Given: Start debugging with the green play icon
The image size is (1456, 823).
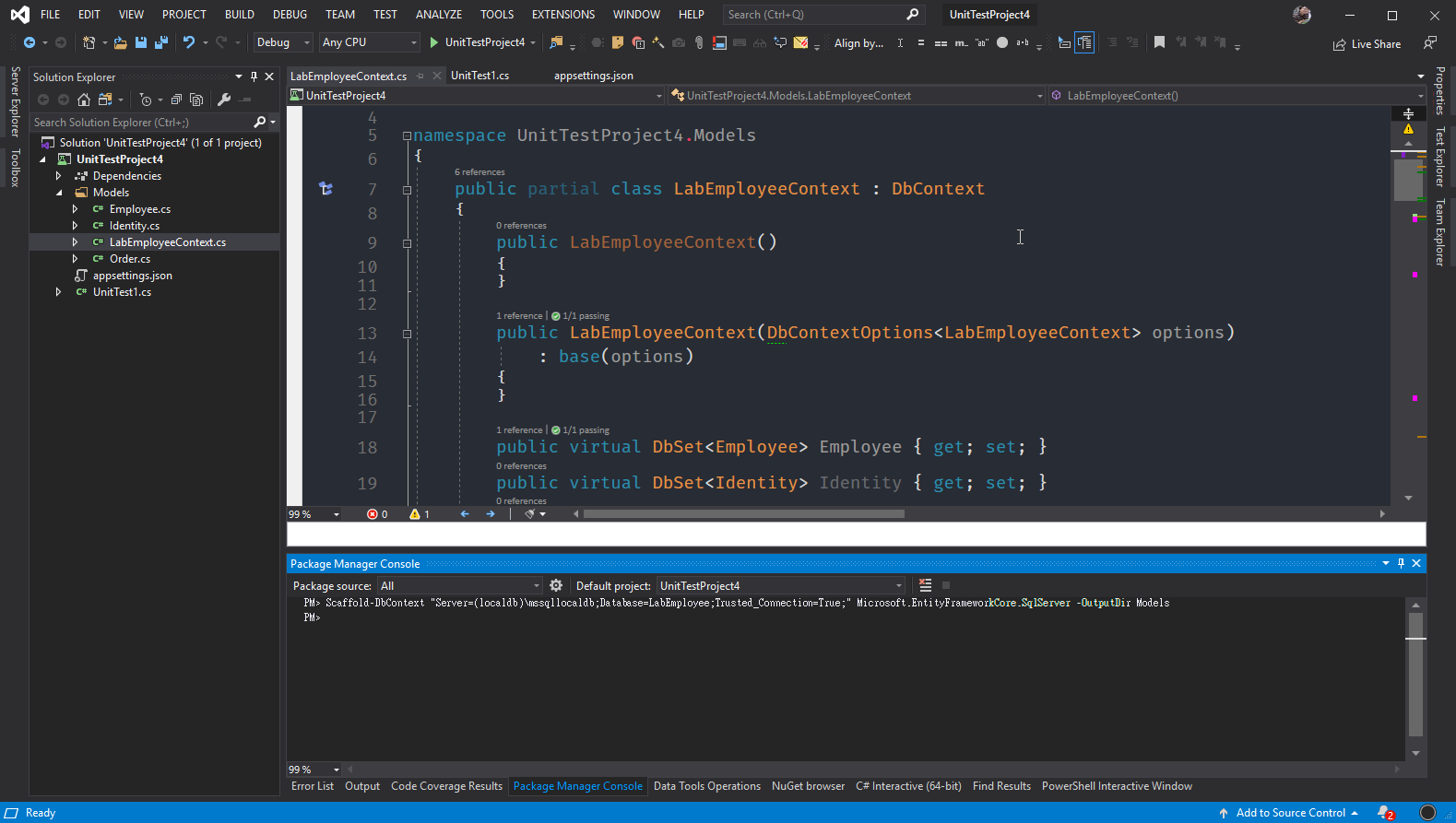Looking at the screenshot, I should click(433, 42).
